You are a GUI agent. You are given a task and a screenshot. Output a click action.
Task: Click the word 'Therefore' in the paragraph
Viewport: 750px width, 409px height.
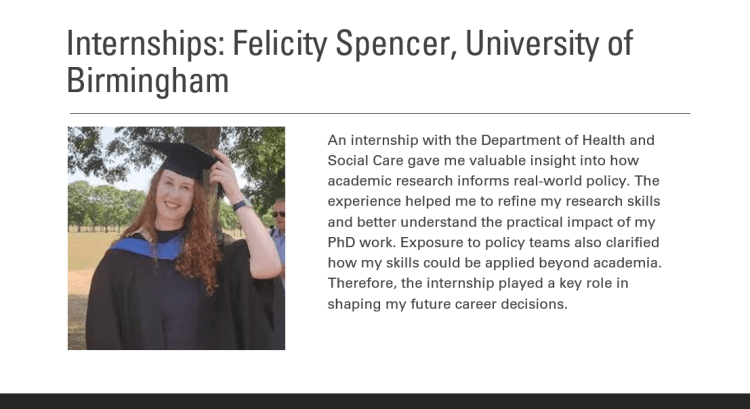(x=361, y=283)
